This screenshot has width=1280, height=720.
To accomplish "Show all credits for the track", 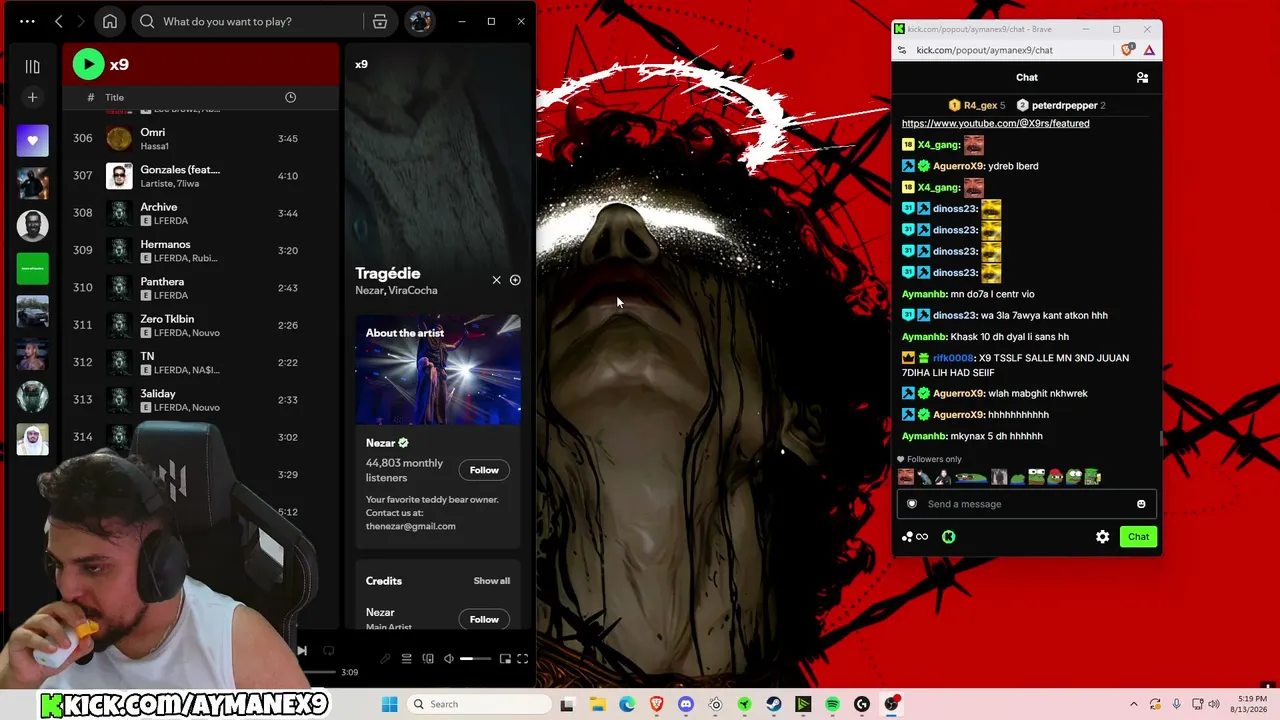I will (491, 581).
